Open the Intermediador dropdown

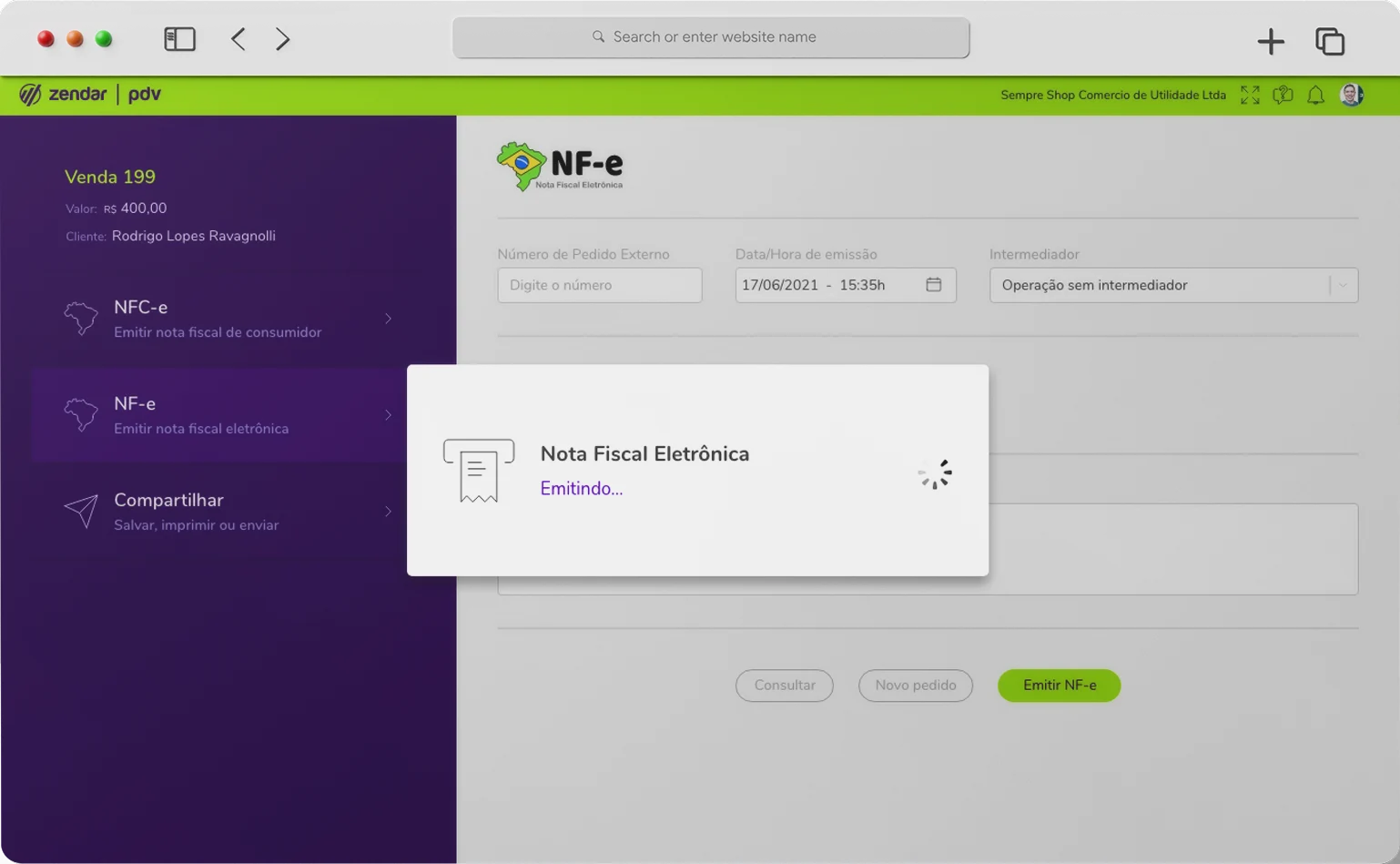click(1173, 285)
